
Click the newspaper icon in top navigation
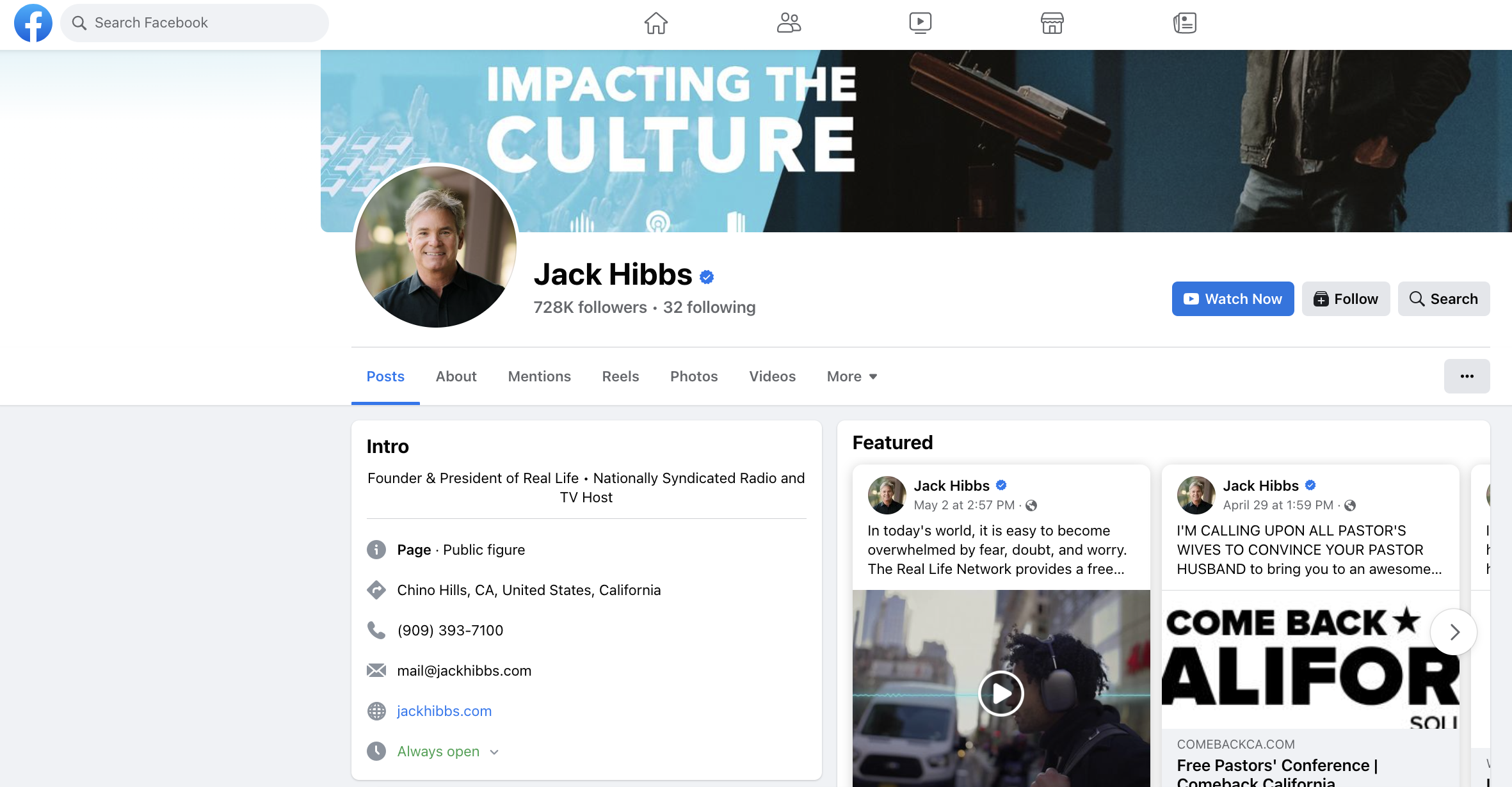pyautogui.click(x=1184, y=22)
